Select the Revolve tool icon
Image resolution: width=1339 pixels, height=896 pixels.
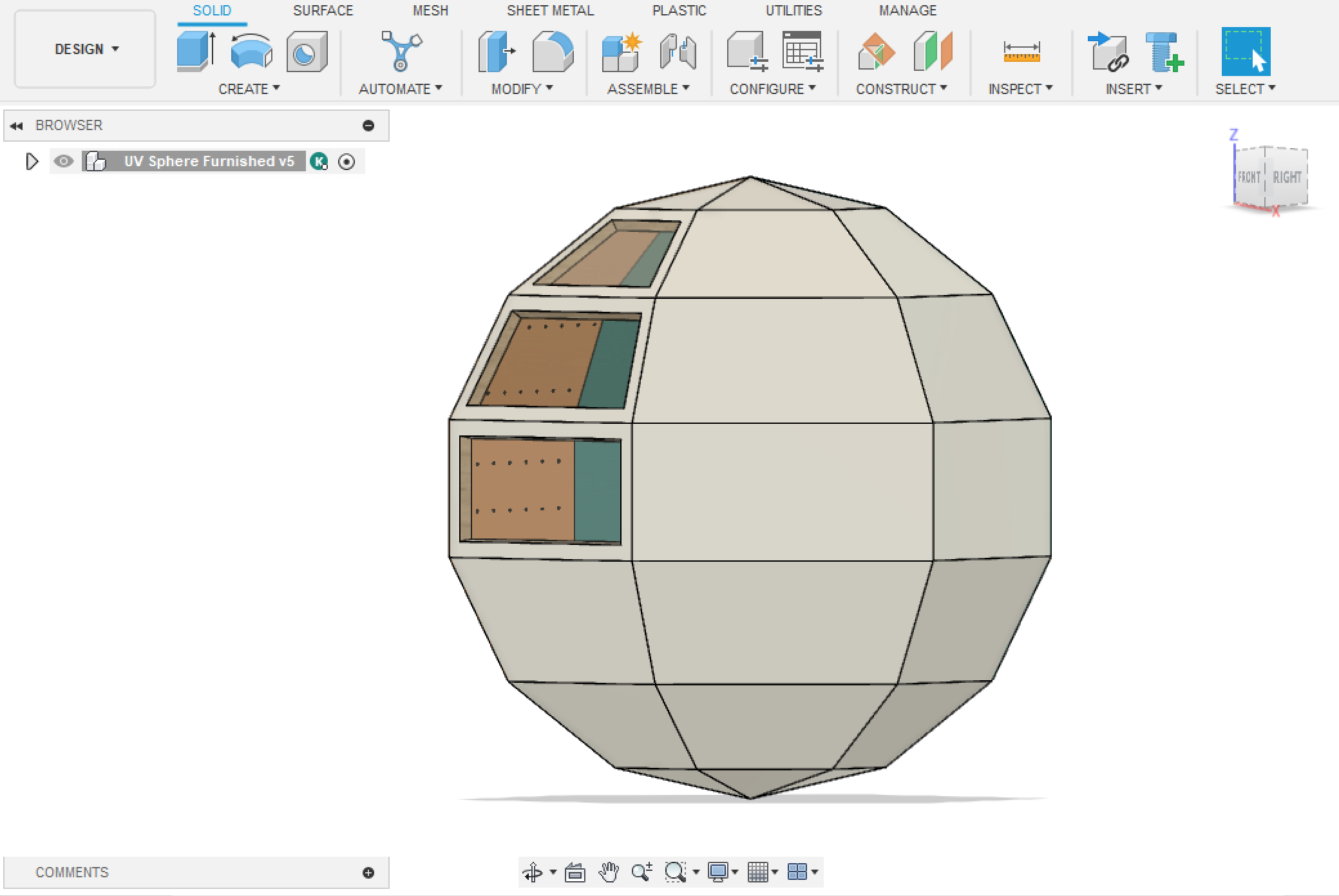251,51
